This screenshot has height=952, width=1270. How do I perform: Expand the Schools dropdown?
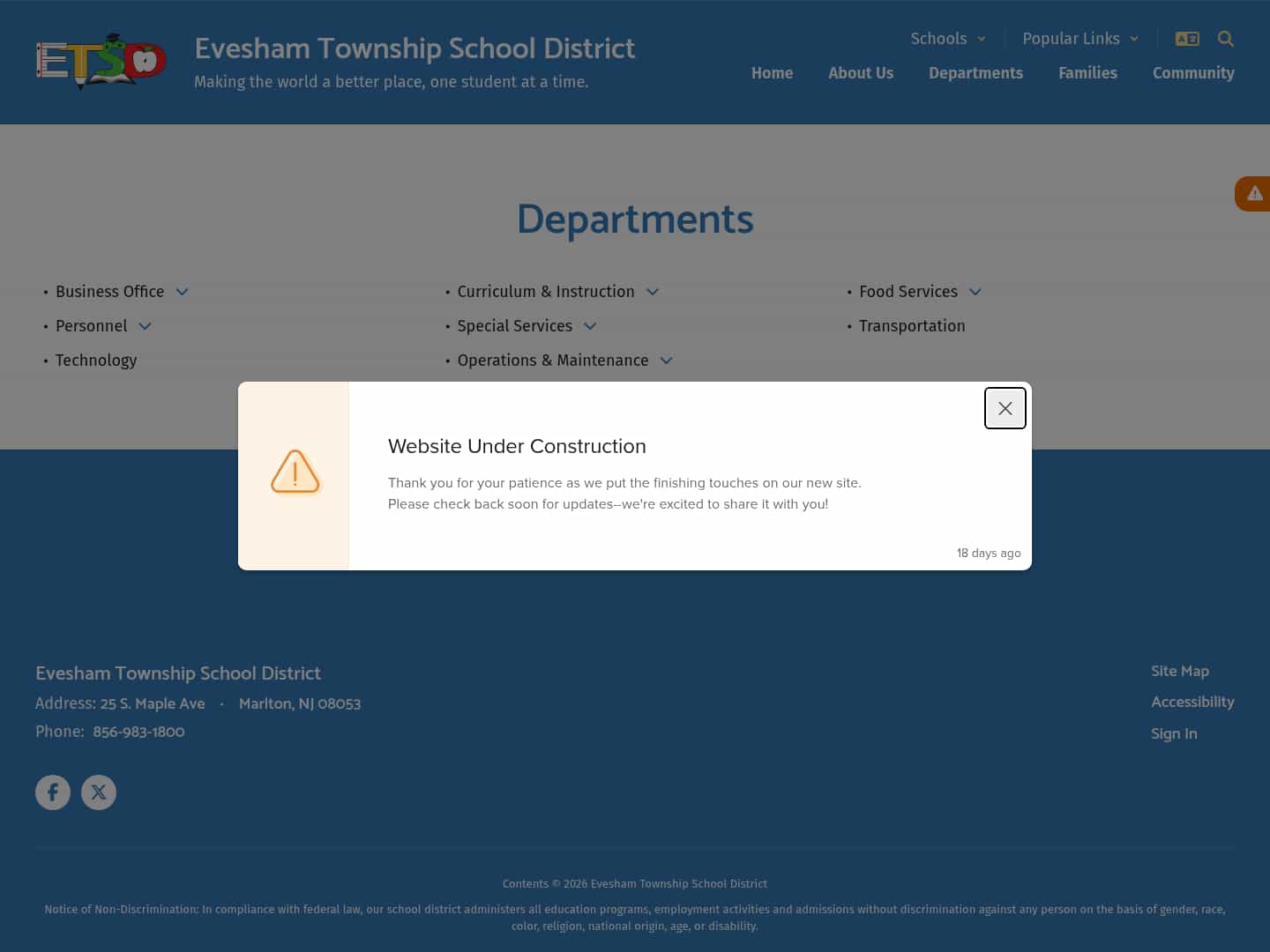[x=948, y=39]
